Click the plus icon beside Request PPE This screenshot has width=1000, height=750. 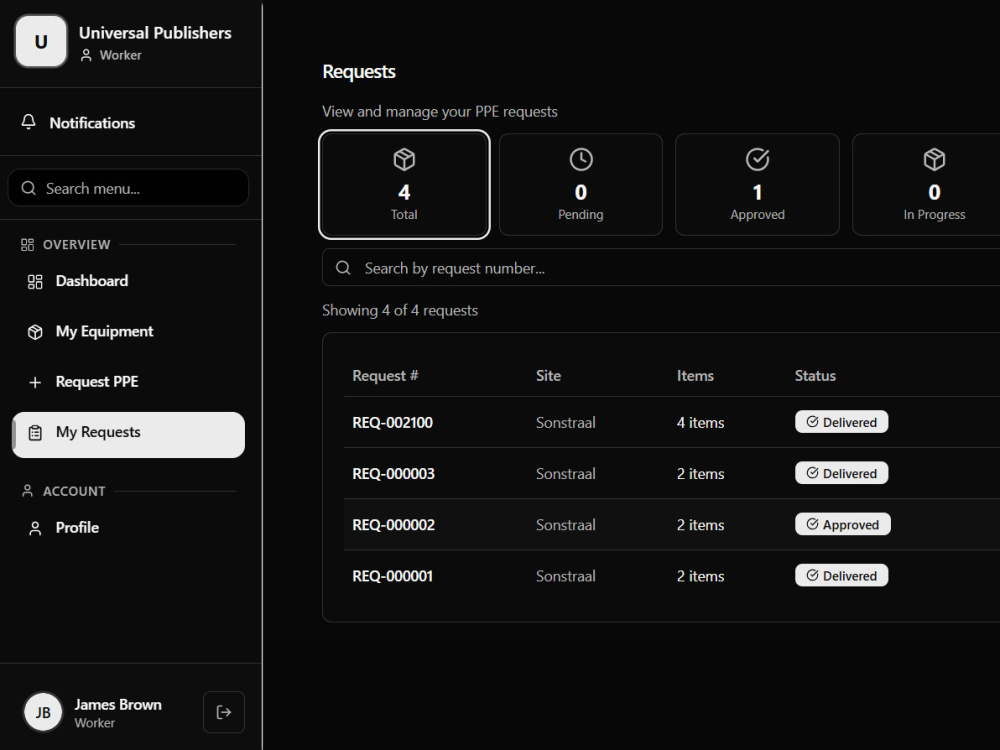tap(35, 382)
